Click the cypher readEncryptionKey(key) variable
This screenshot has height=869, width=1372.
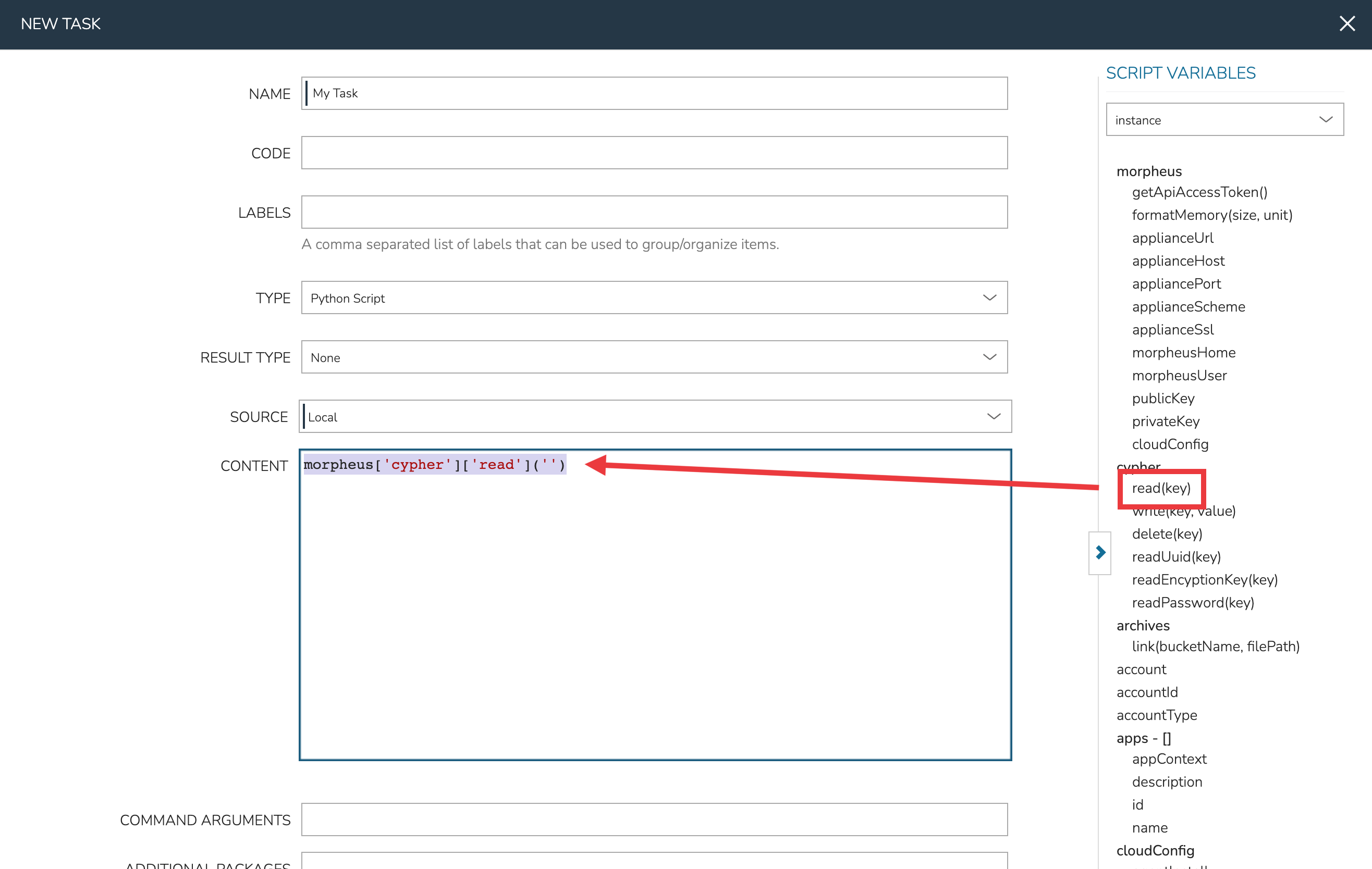click(x=1204, y=579)
